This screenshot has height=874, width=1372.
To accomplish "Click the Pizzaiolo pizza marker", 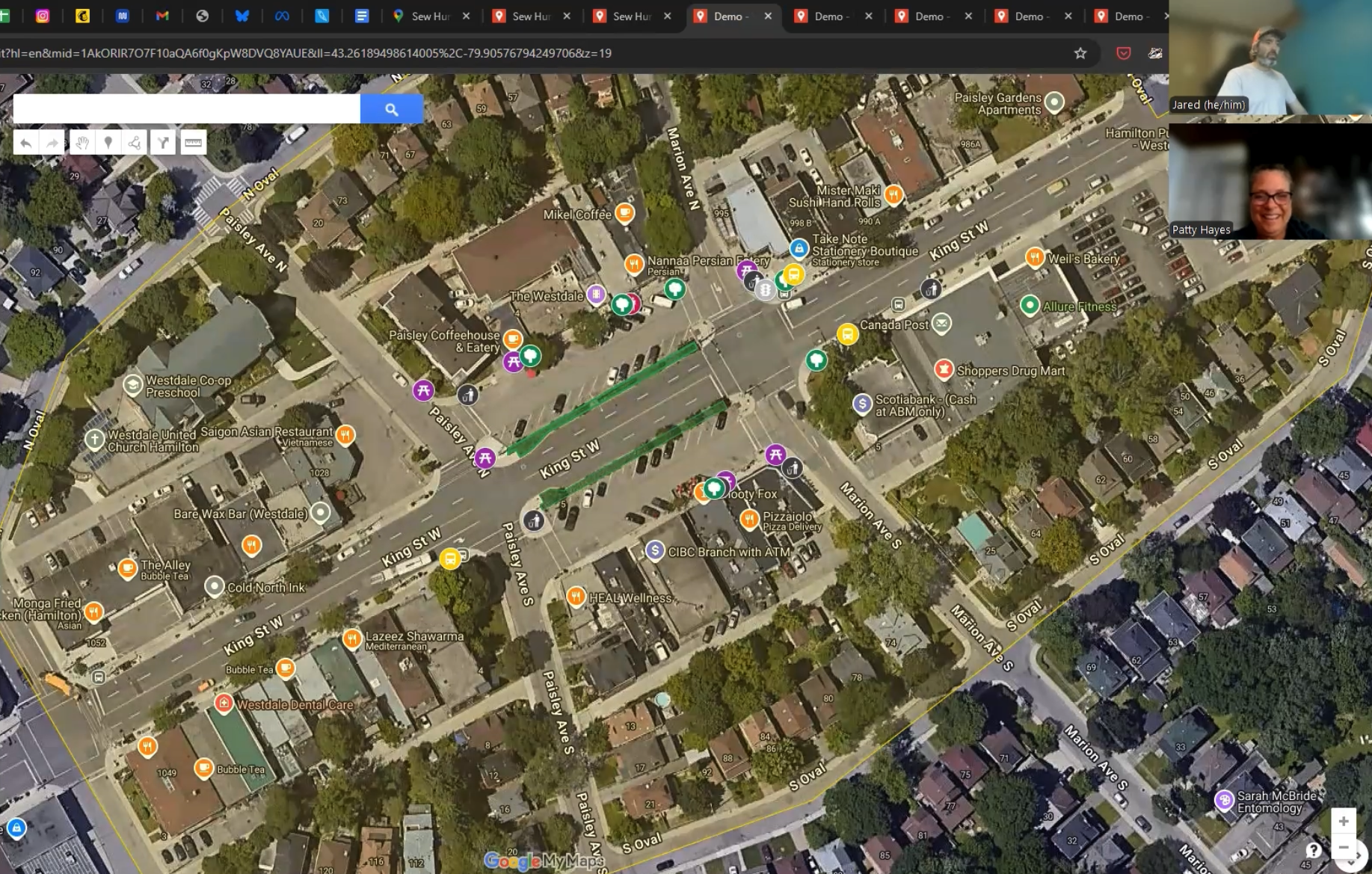I will (749, 519).
